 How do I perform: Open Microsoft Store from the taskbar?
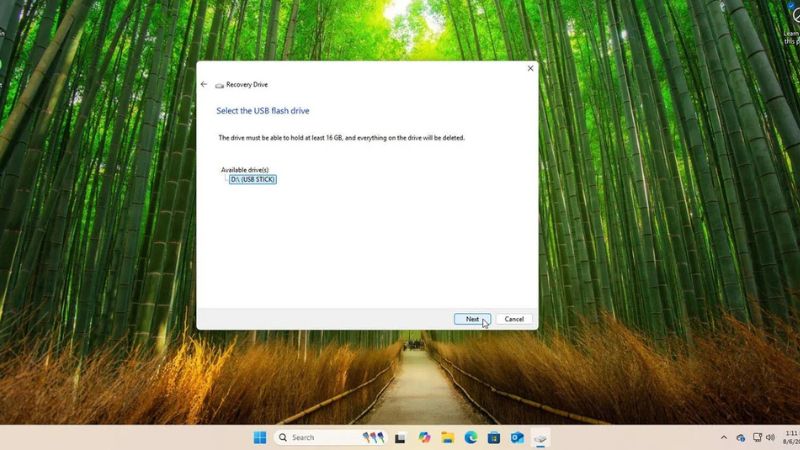pyautogui.click(x=494, y=438)
